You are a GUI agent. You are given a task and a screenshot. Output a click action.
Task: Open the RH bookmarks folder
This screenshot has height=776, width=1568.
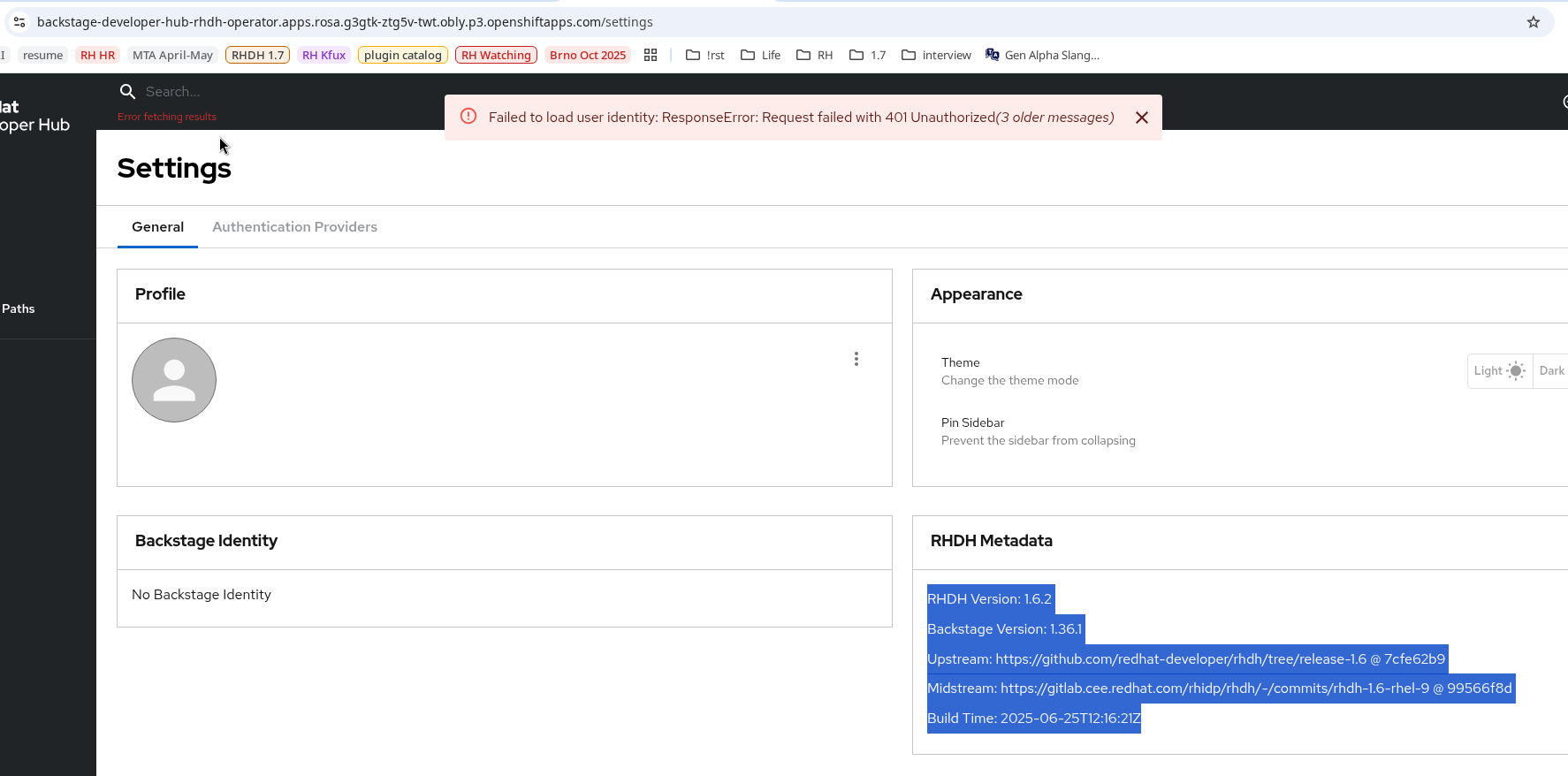(x=815, y=55)
